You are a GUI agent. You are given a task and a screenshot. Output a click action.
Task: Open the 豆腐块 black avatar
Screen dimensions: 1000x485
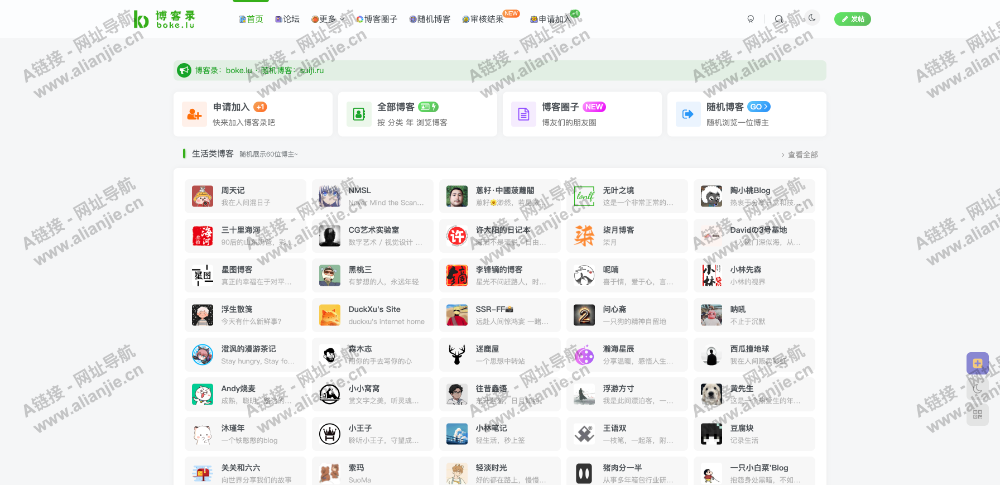point(711,434)
